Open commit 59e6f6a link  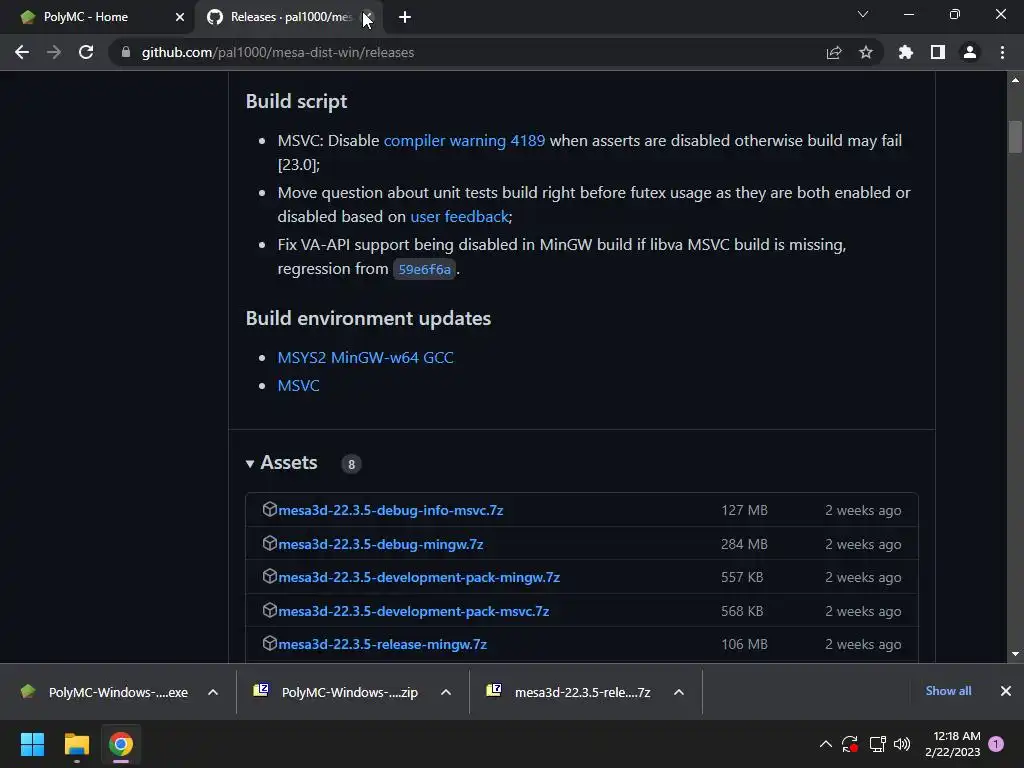pyautogui.click(x=424, y=269)
